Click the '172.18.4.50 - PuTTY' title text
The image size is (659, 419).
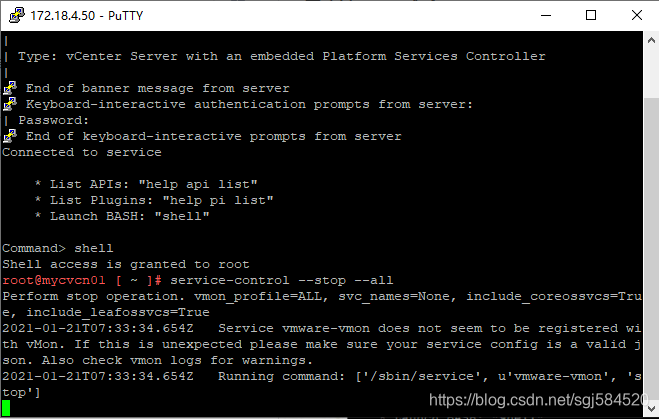(87, 16)
